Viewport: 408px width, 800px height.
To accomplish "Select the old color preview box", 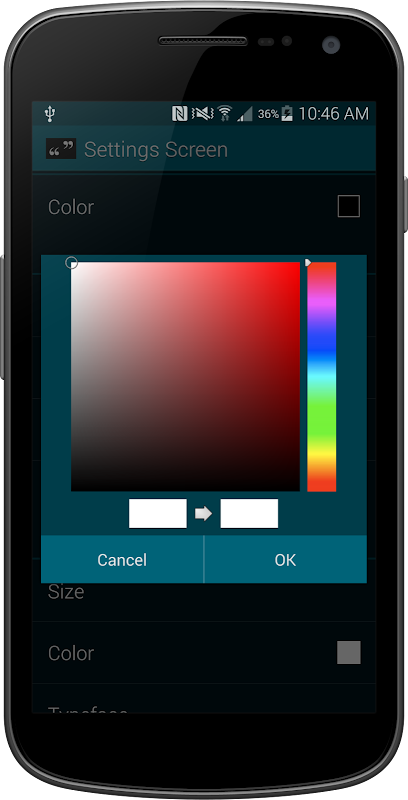I will 158,513.
